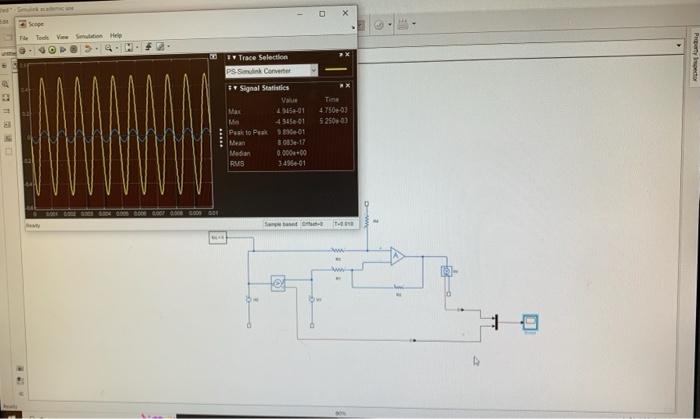Expand the bottom-left palette chevron in Simulink
This screenshot has width=700, height=419.
[21, 394]
